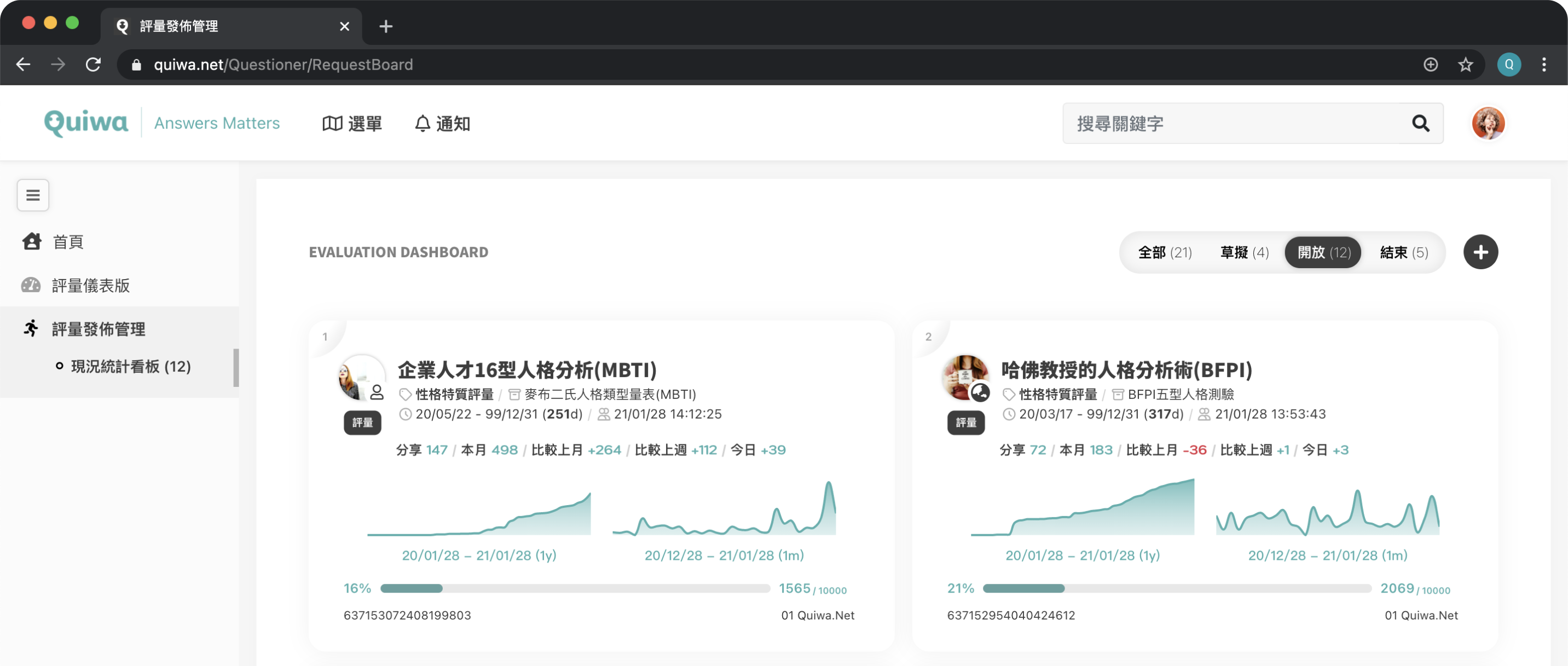Click the MBTI 1m trend chart
This screenshot has height=666, width=1568.
coord(725,509)
